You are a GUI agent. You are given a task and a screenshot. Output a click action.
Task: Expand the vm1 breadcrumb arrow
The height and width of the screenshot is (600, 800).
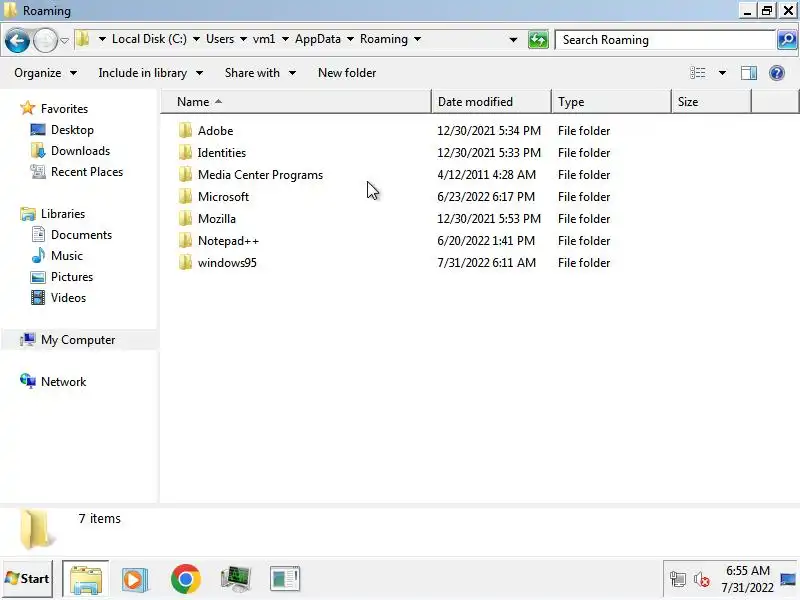285,39
